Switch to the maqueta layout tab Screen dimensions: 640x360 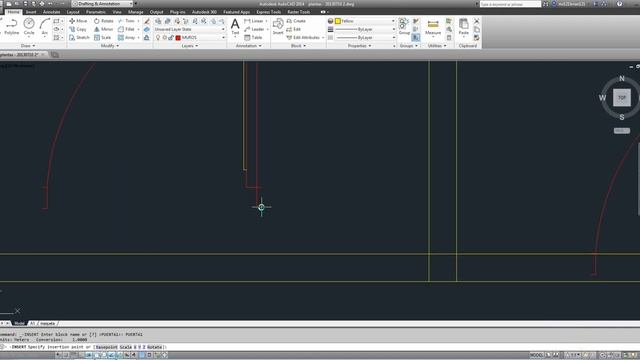(47, 323)
